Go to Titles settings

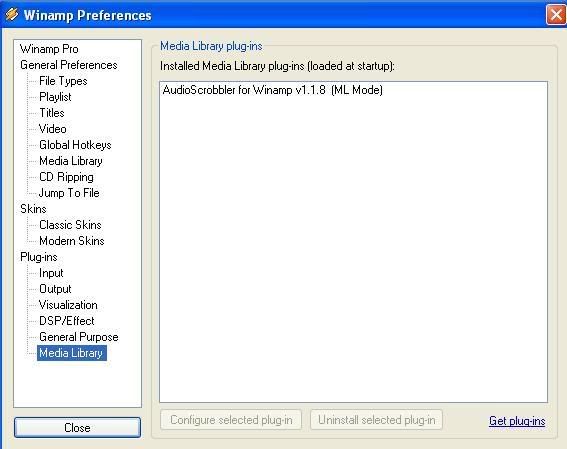pos(52,113)
